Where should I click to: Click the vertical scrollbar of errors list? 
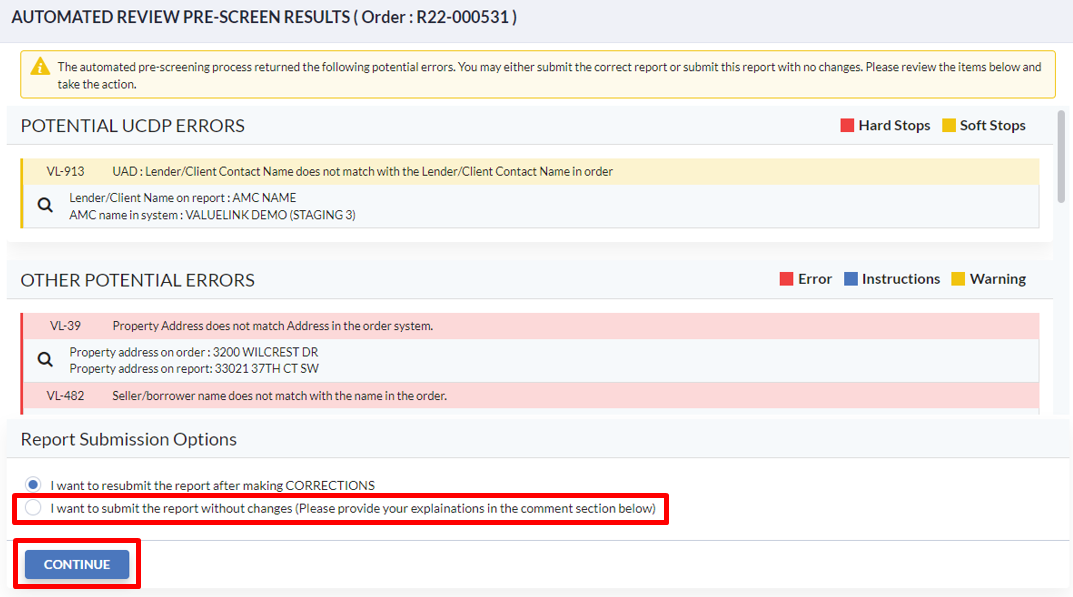coord(1061,156)
